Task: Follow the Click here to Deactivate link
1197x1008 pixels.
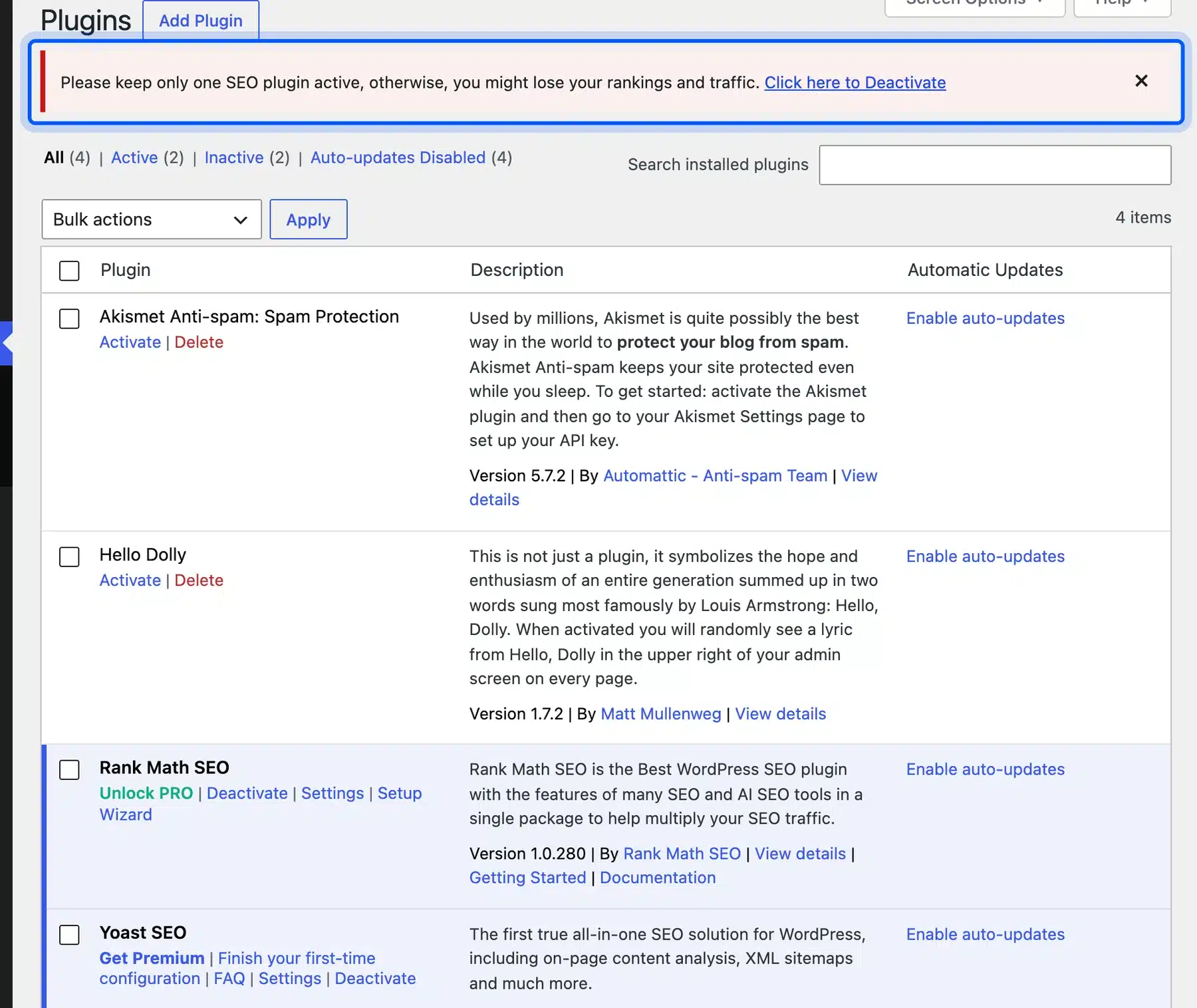Action: point(855,82)
